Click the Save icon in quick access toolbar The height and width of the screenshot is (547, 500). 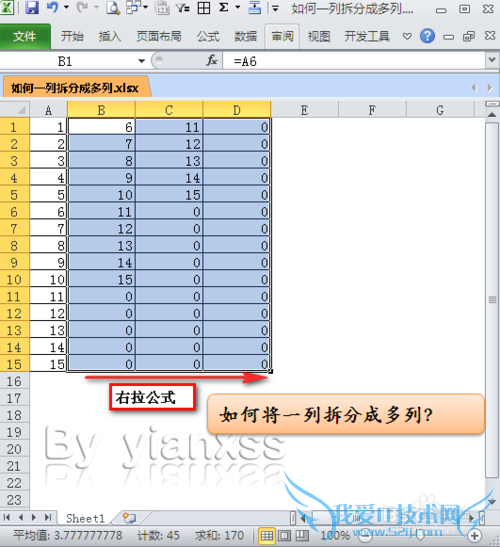[32, 7]
